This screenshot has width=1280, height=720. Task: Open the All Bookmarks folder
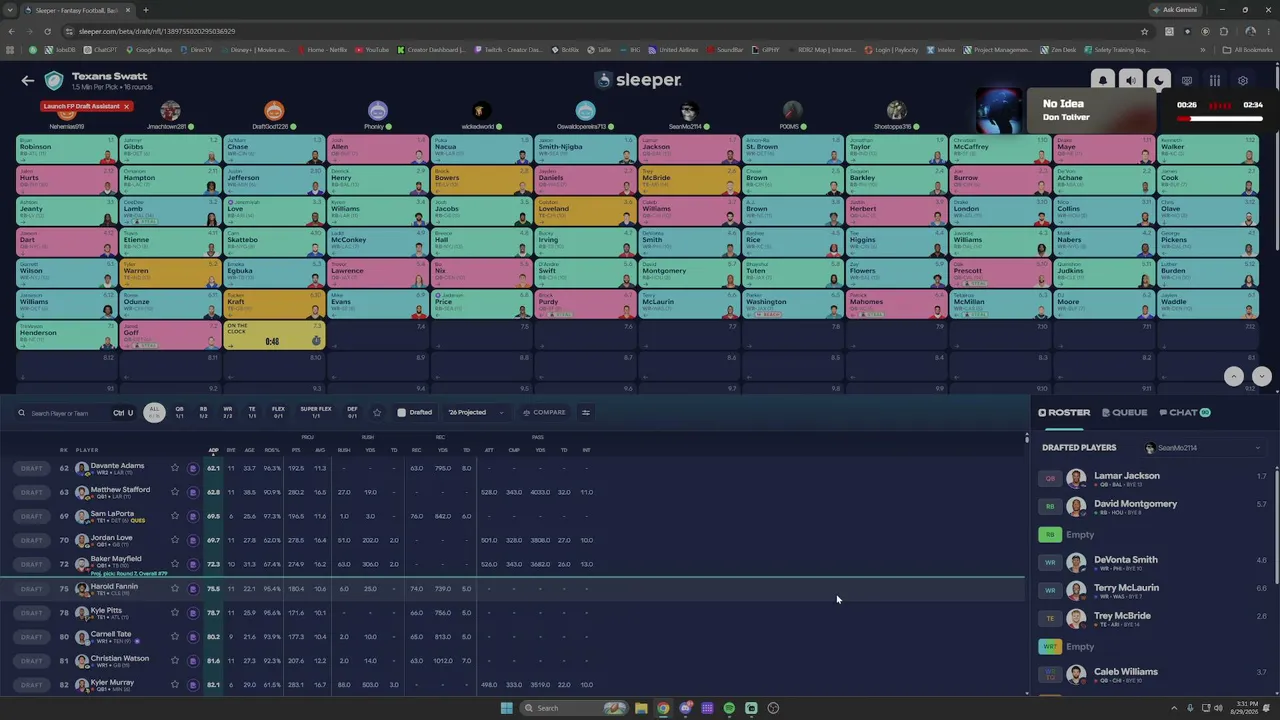point(1249,50)
